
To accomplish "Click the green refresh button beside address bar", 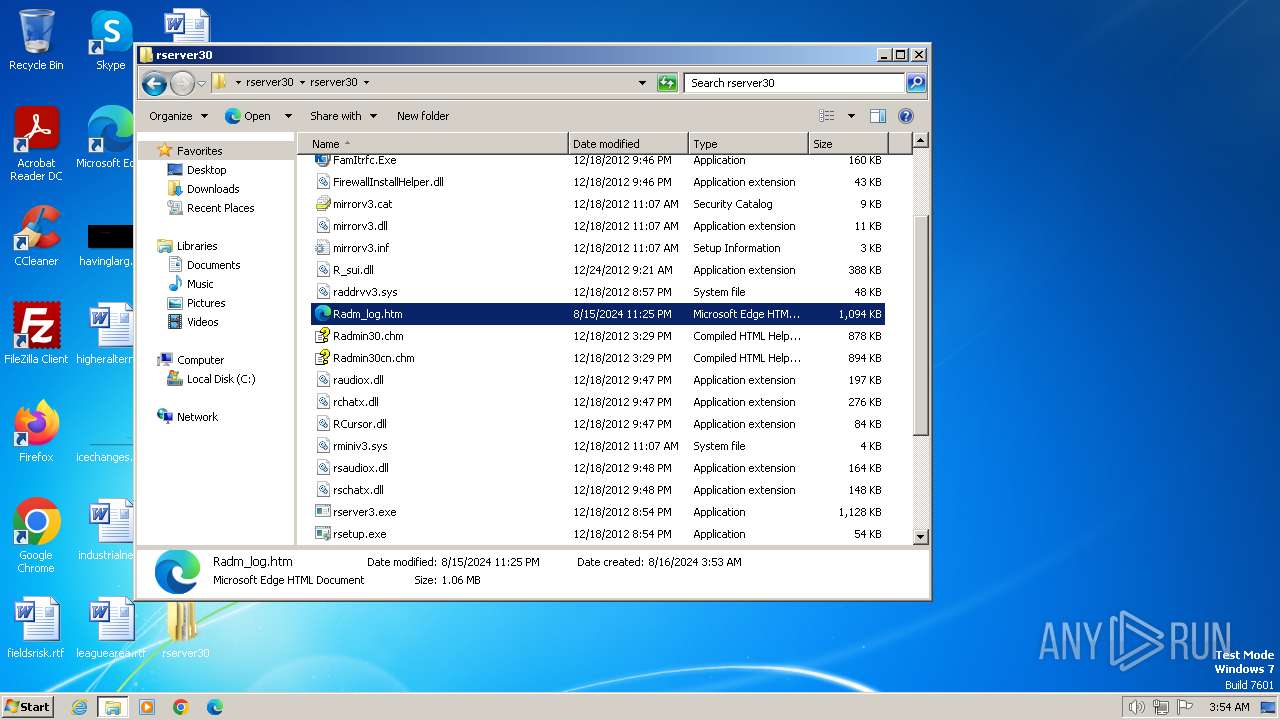I will click(667, 83).
